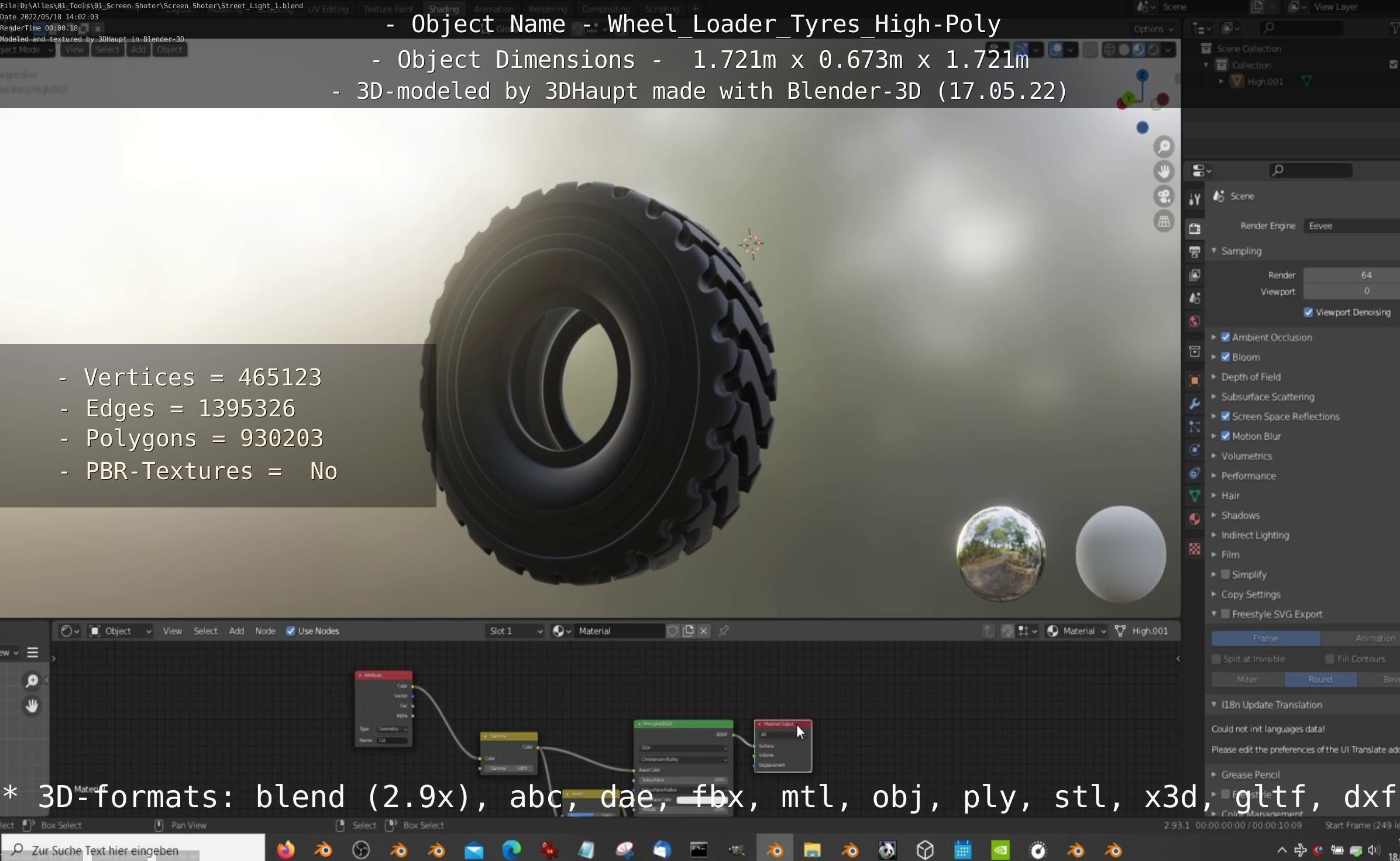
Task: Toggle the node editor pin icon
Action: click(724, 631)
